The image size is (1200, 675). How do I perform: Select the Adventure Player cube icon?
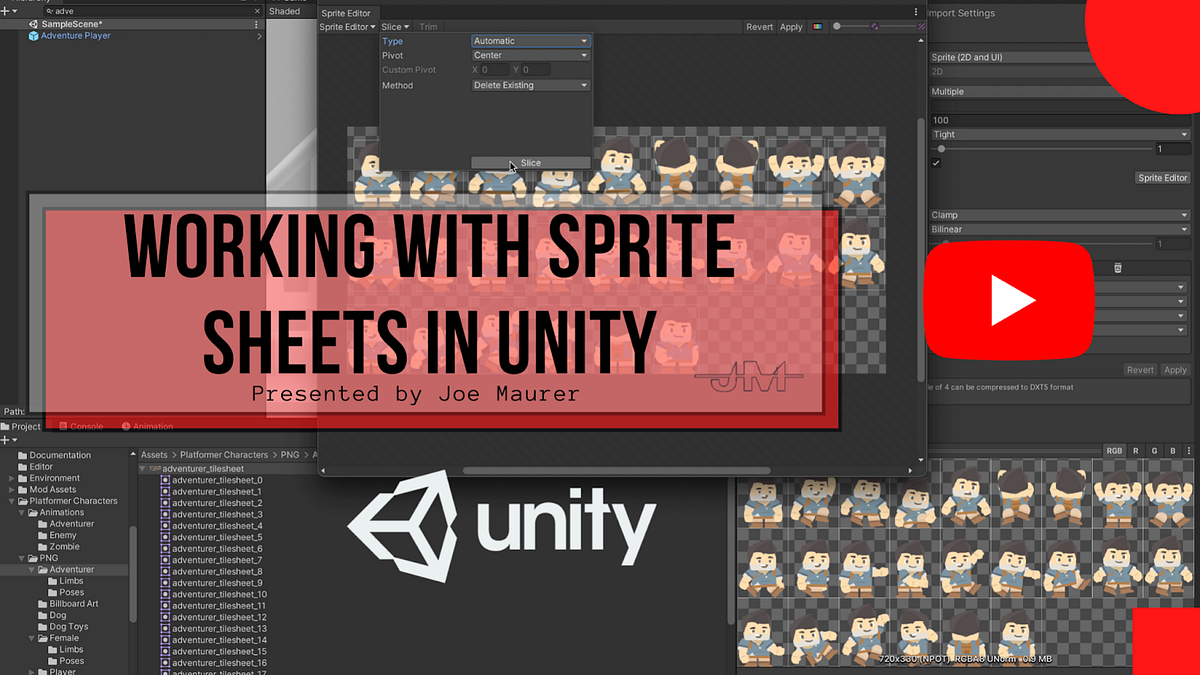33,36
